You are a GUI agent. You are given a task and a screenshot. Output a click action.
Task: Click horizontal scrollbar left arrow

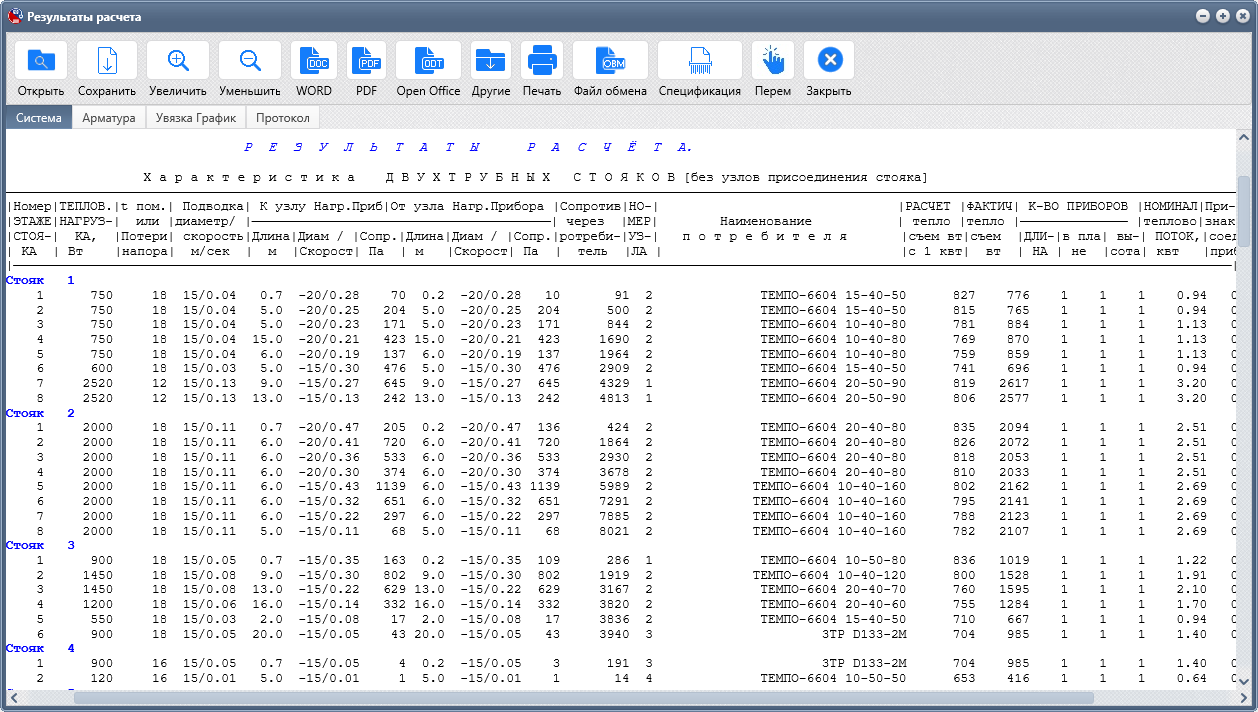coord(13,698)
